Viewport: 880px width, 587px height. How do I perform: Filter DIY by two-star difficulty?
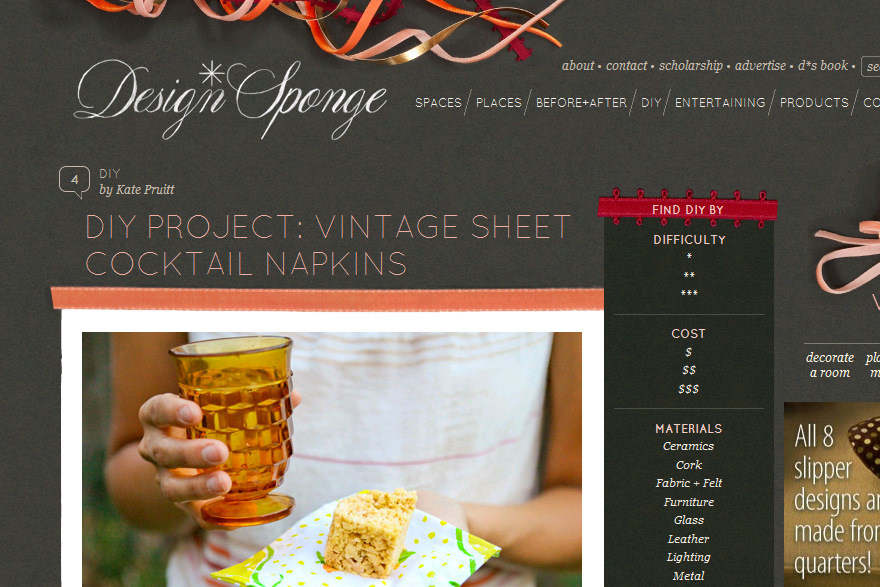(x=689, y=275)
